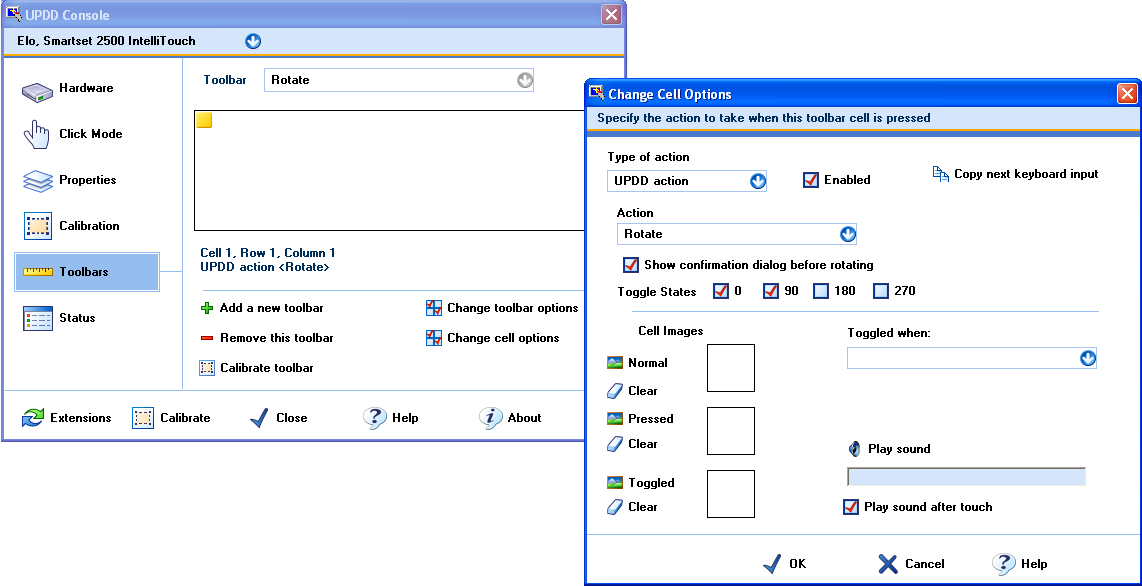Uncheck the Enabled checkbox
This screenshot has width=1142, height=586.
tap(811, 180)
